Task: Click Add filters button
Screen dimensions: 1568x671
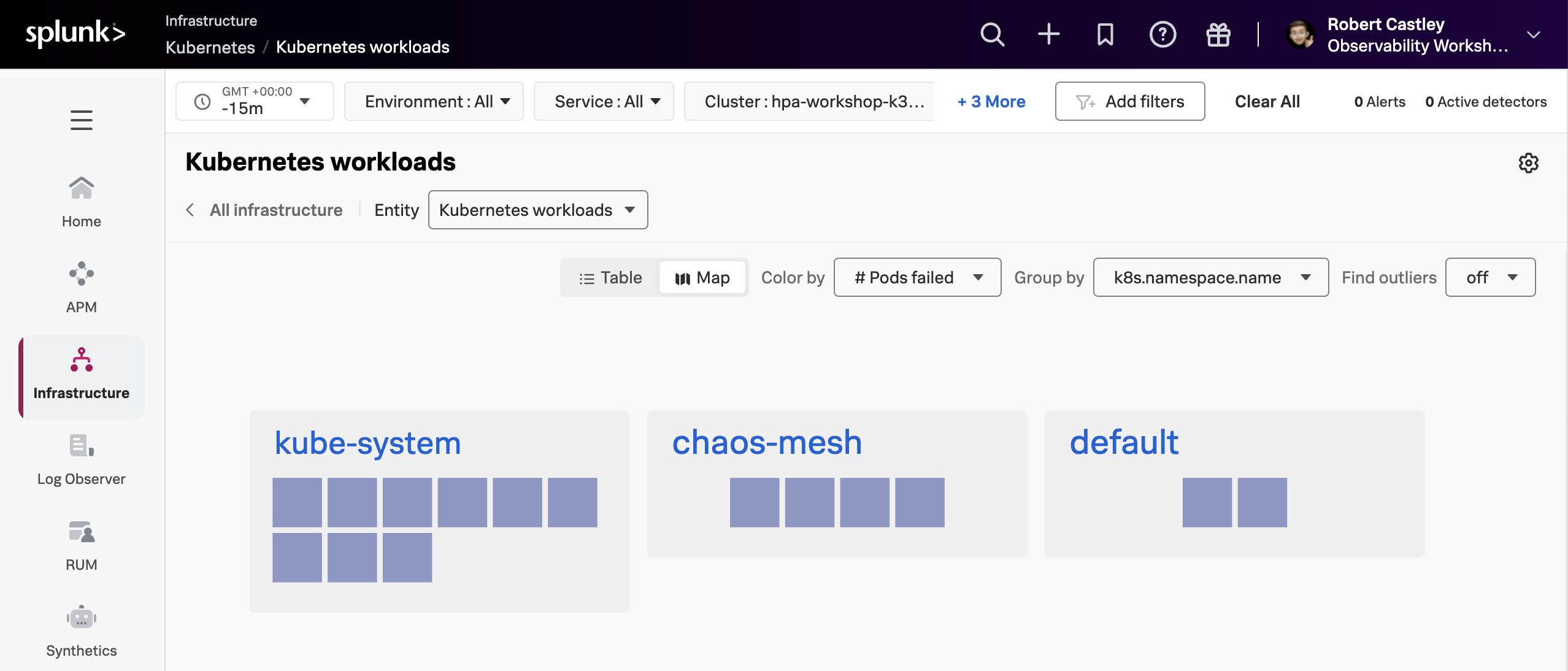Action: 1130,100
